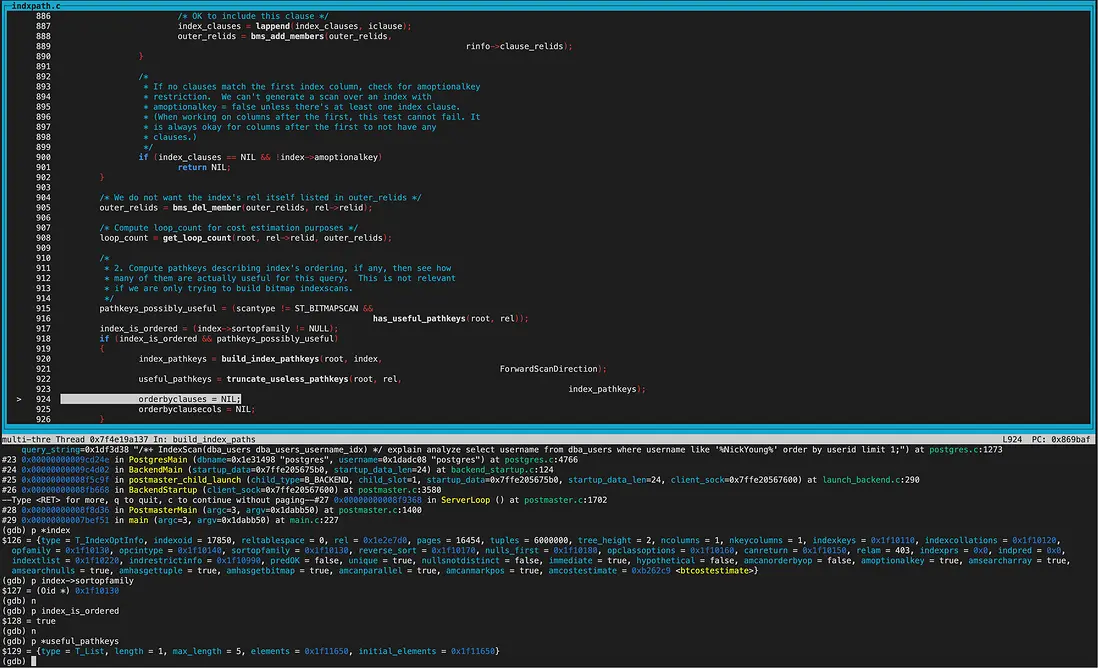Click the has_useful_pathkeys function call
Screen dimensions: 1098x668
coord(419,319)
